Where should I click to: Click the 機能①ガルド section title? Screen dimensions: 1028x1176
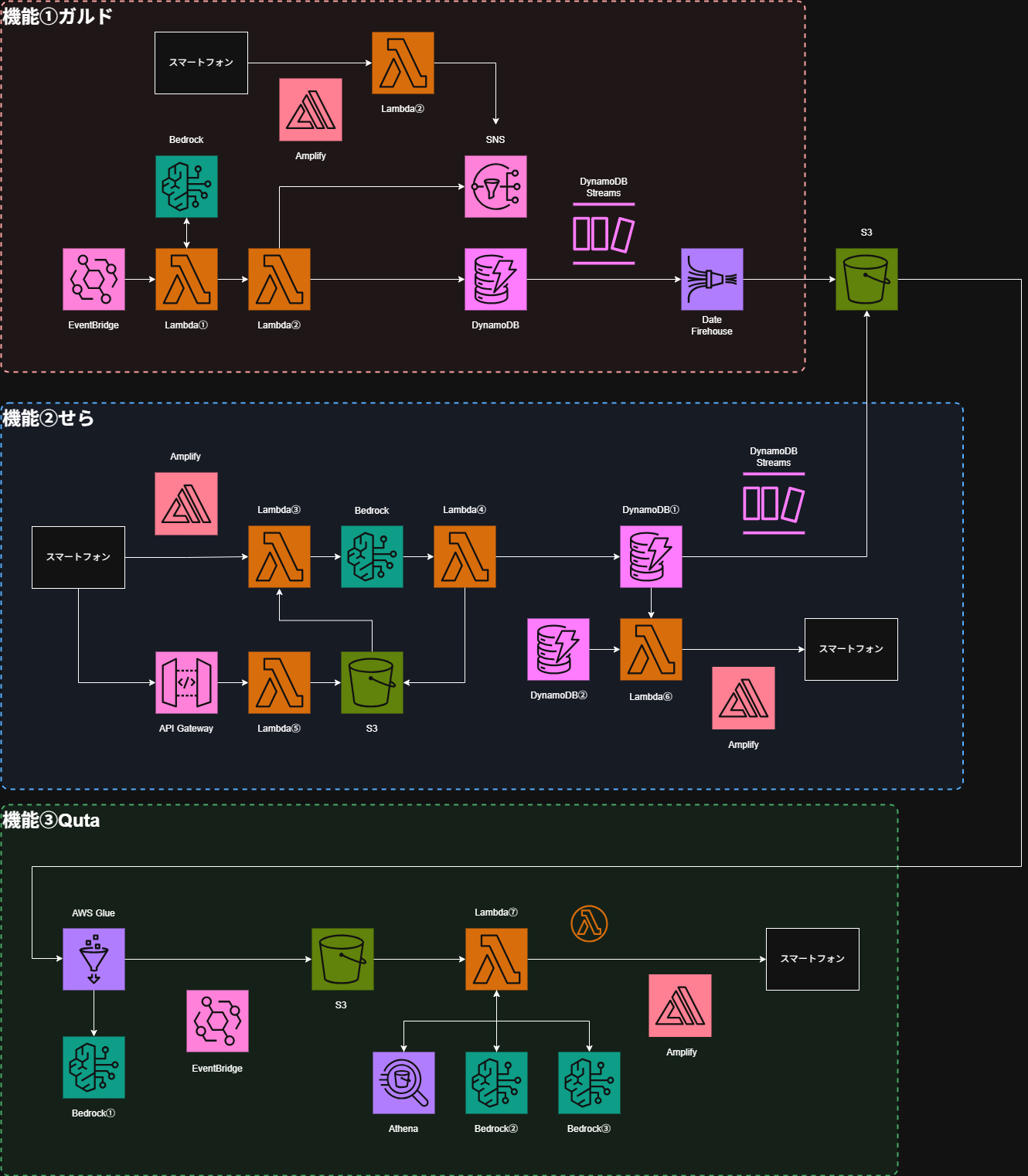tap(58, 16)
